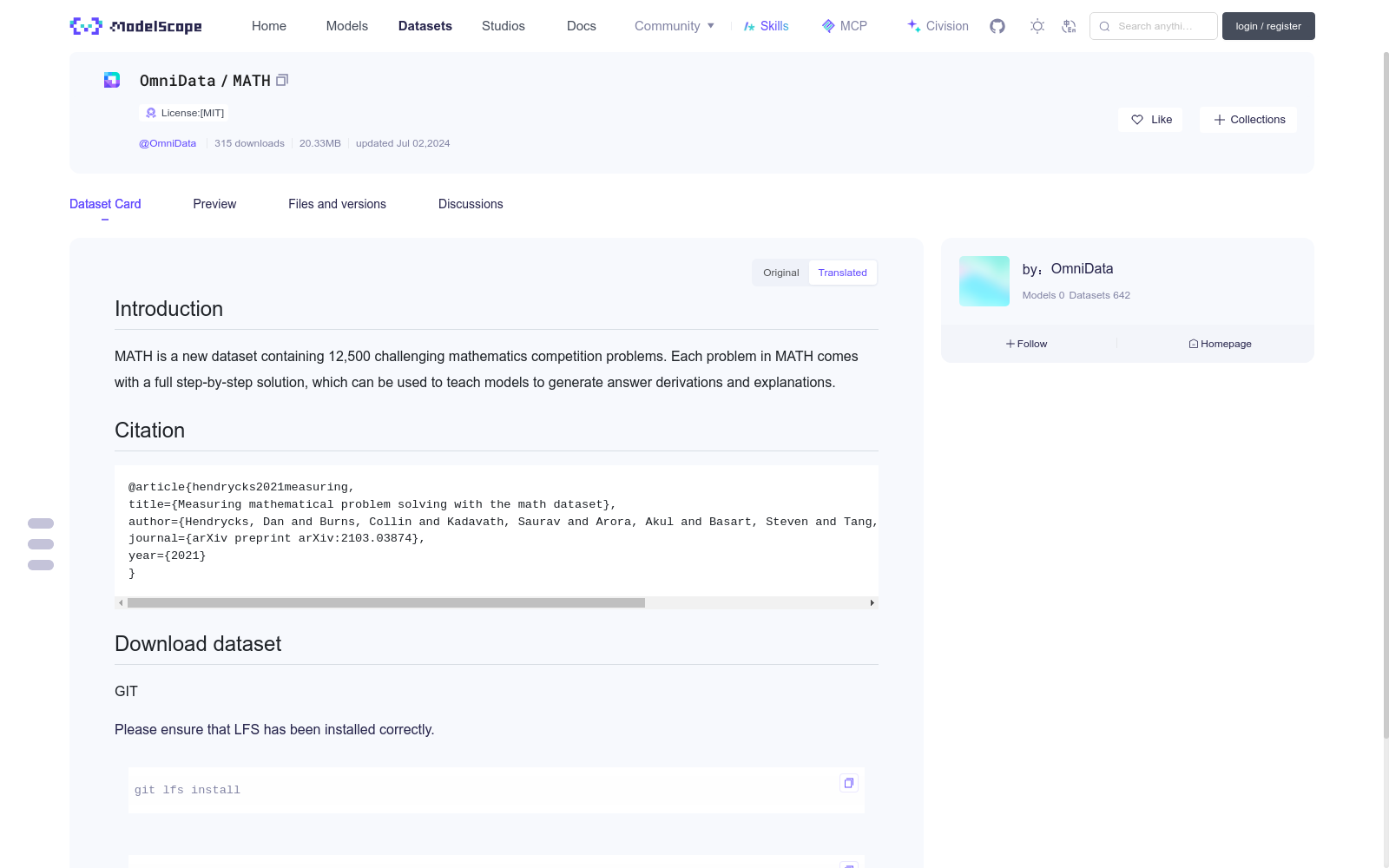The width and height of the screenshot is (1389, 868).
Task: Click the "Models 0" count
Action: point(1043,295)
